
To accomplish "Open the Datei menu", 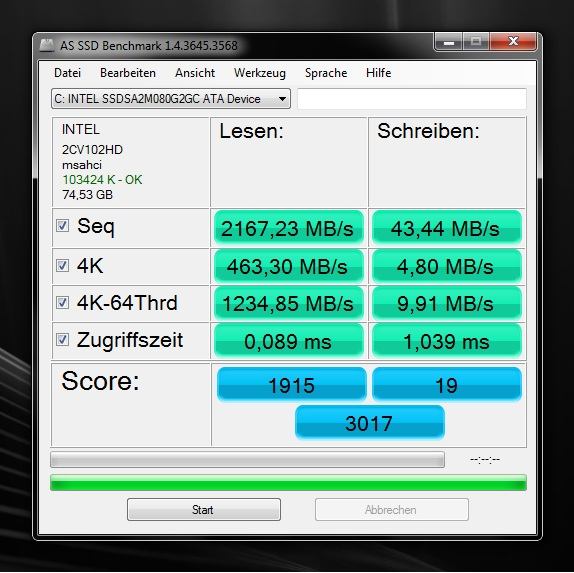I will (x=67, y=73).
